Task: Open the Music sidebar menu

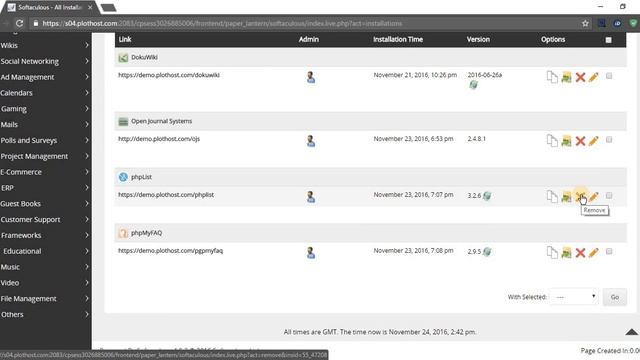Action: [x=45, y=267]
